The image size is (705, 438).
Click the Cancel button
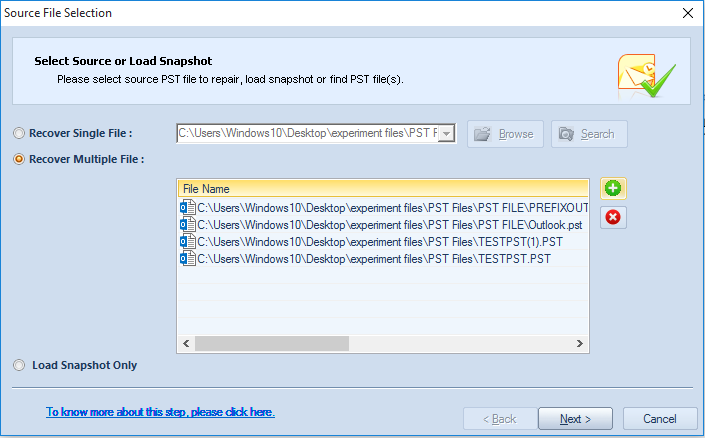click(660, 419)
